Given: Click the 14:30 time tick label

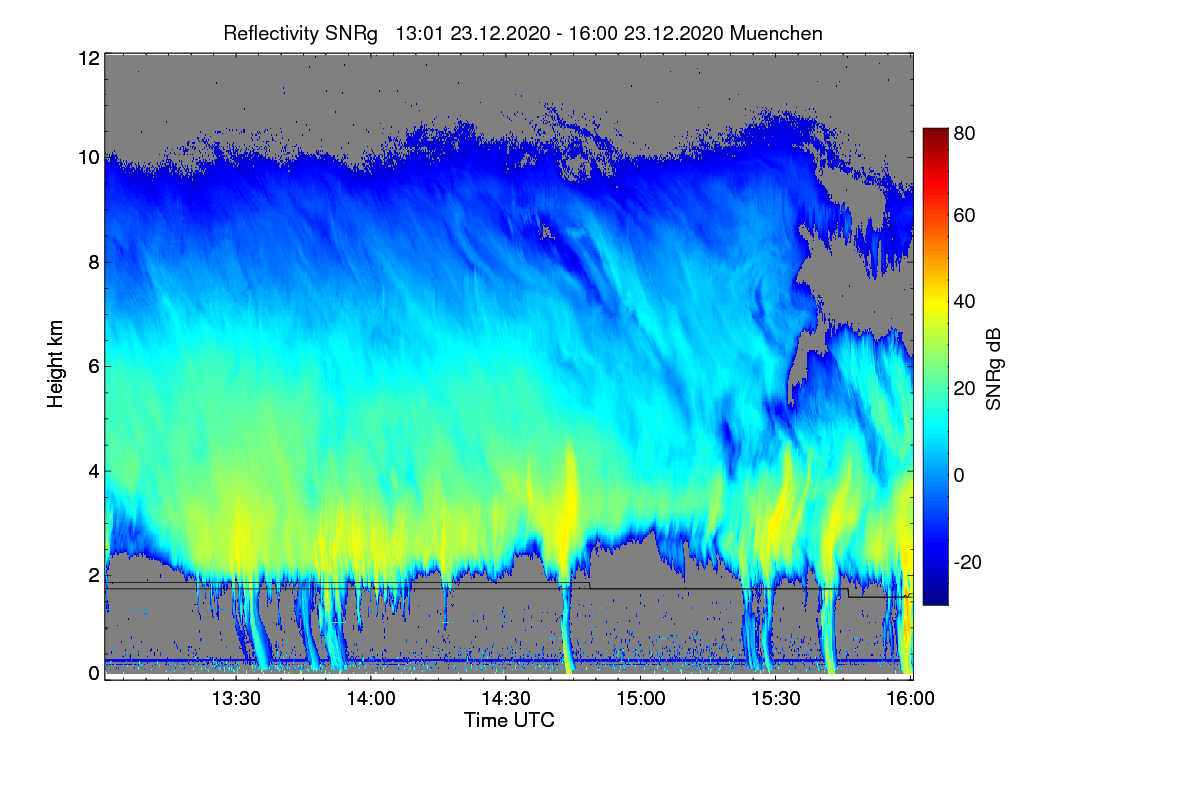Looking at the screenshot, I should tap(506, 698).
